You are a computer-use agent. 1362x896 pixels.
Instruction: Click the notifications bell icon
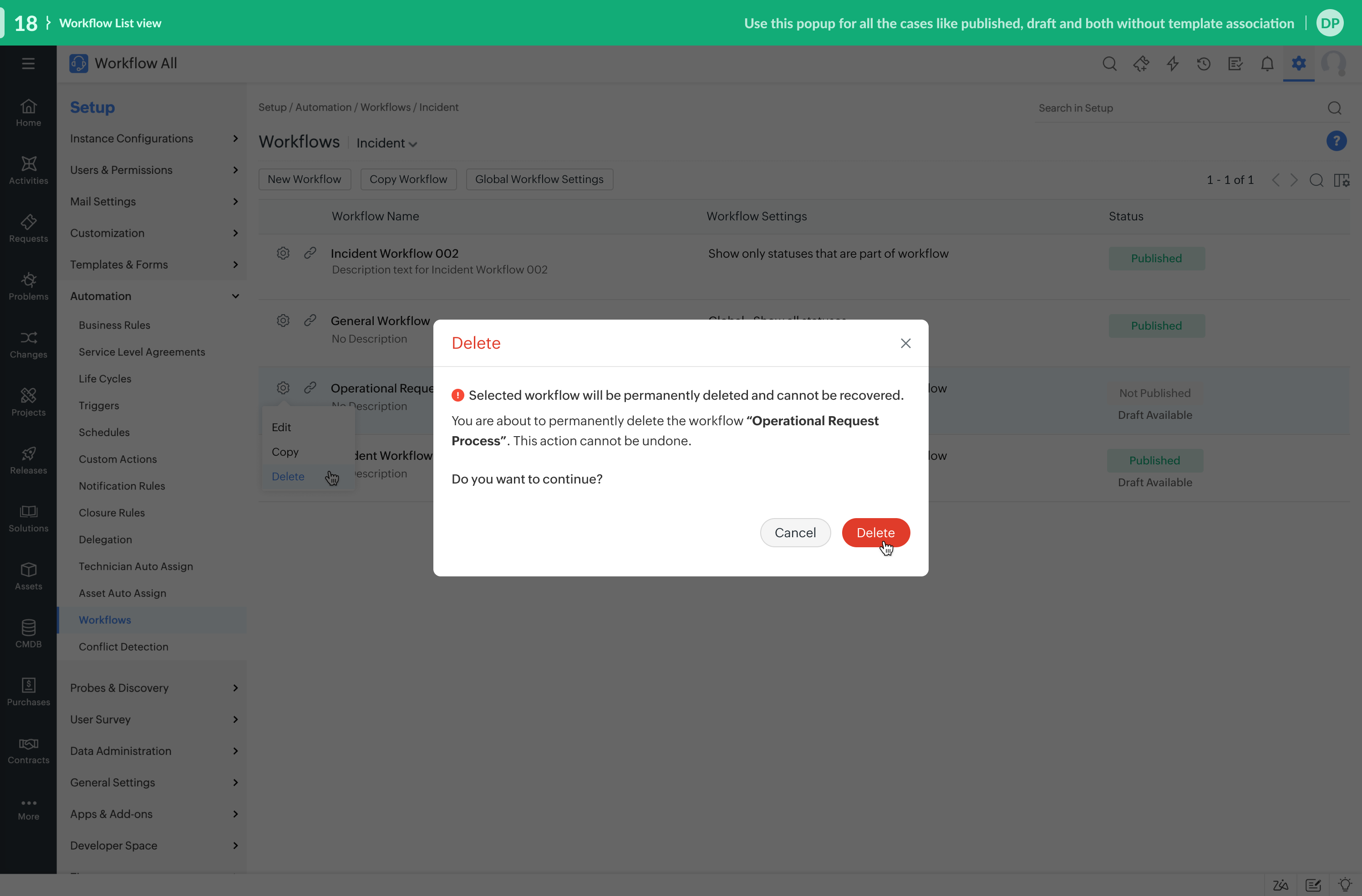coord(1267,64)
